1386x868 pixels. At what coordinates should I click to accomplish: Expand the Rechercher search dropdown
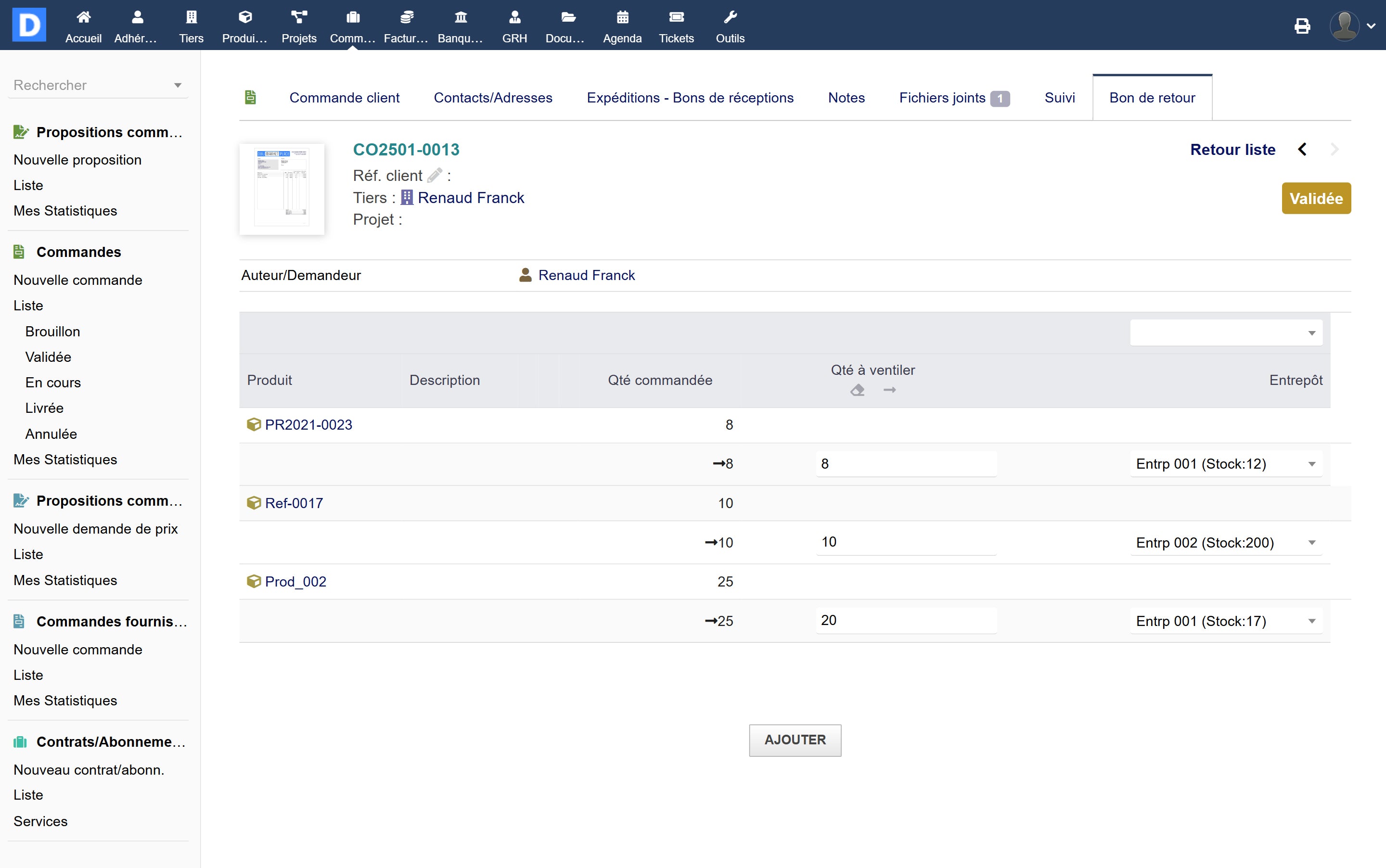click(178, 86)
